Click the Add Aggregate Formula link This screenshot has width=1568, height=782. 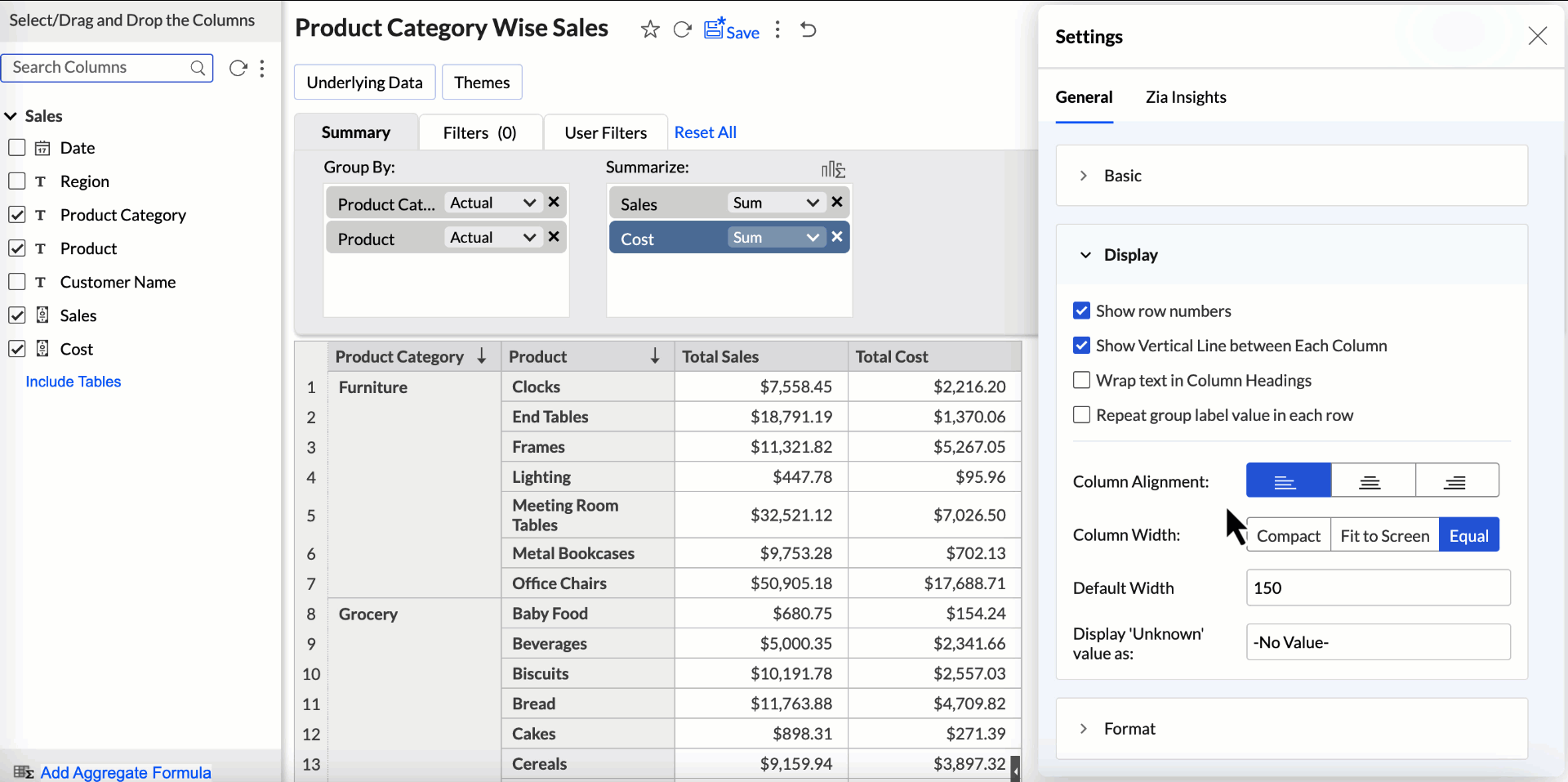126,772
